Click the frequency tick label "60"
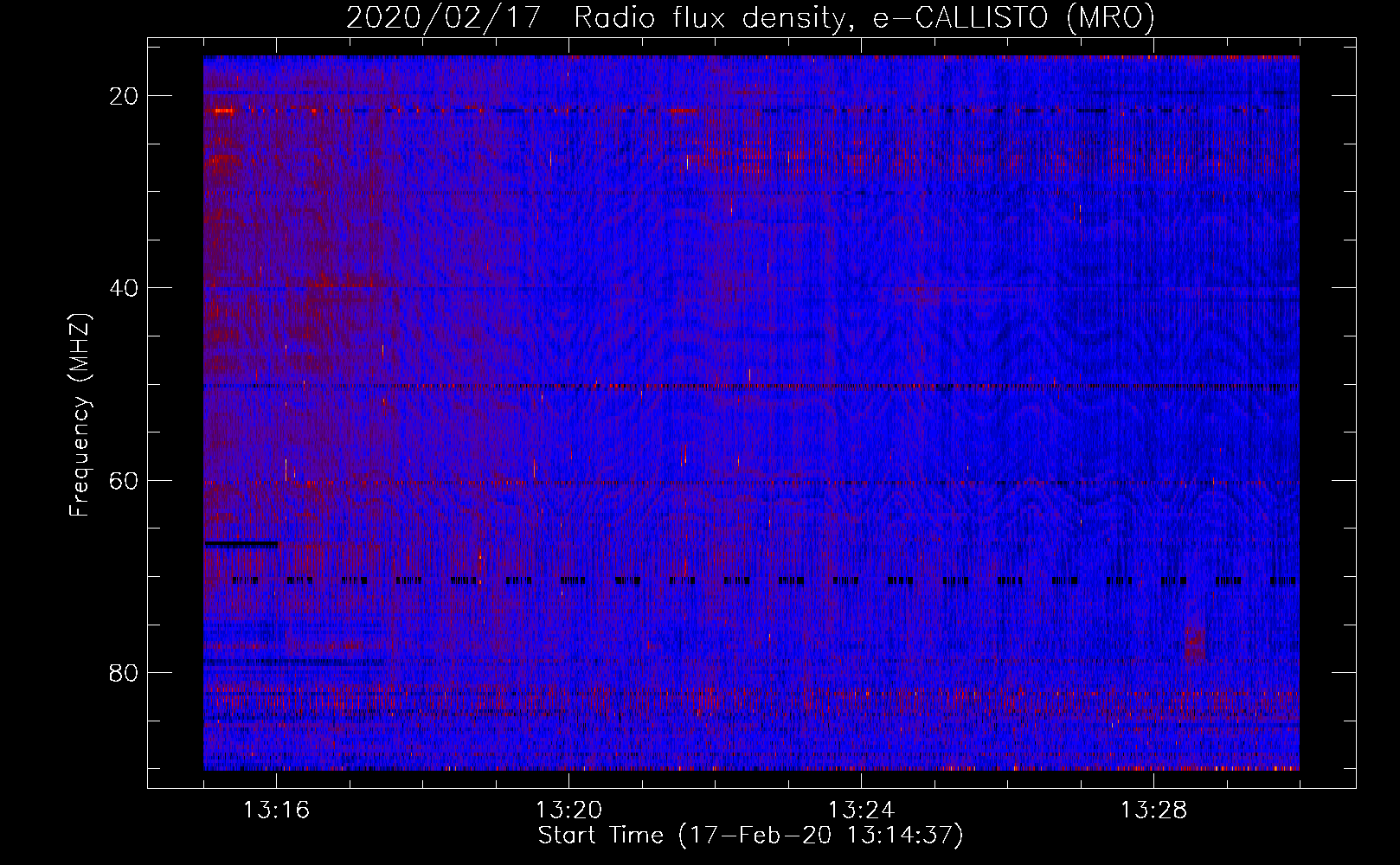1400x865 pixels. [x=125, y=480]
